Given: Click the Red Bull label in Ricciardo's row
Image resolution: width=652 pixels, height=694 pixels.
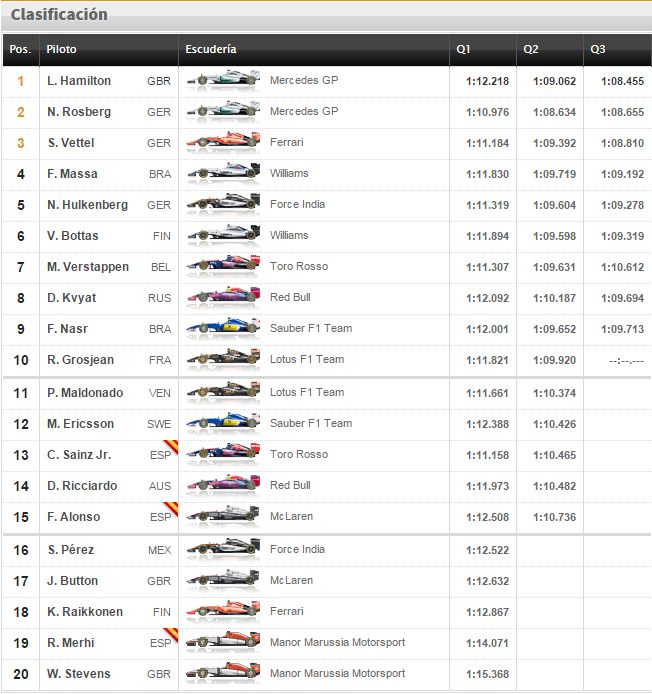Looking at the screenshot, I should coord(290,486).
